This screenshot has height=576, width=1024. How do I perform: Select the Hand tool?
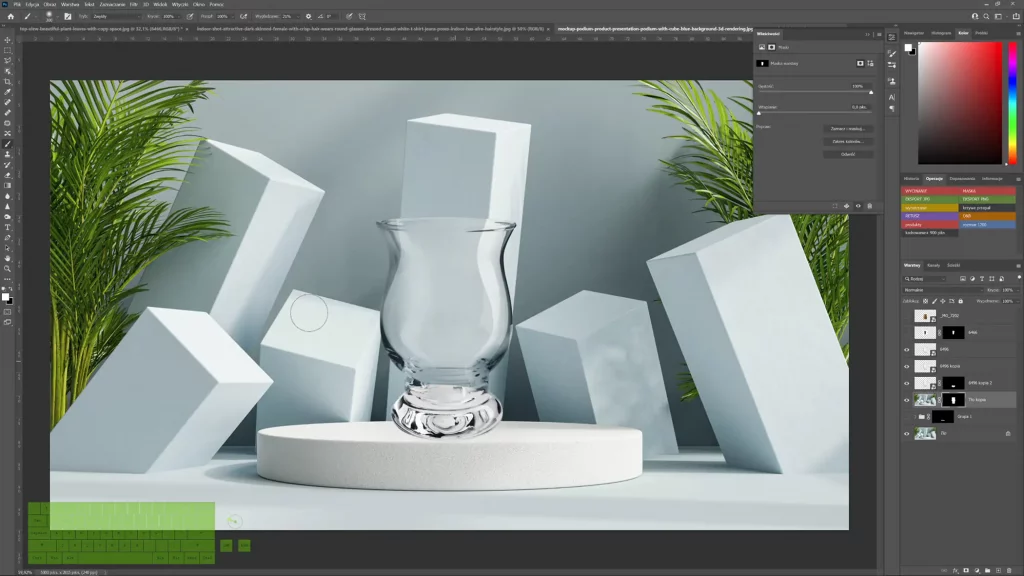[8, 259]
